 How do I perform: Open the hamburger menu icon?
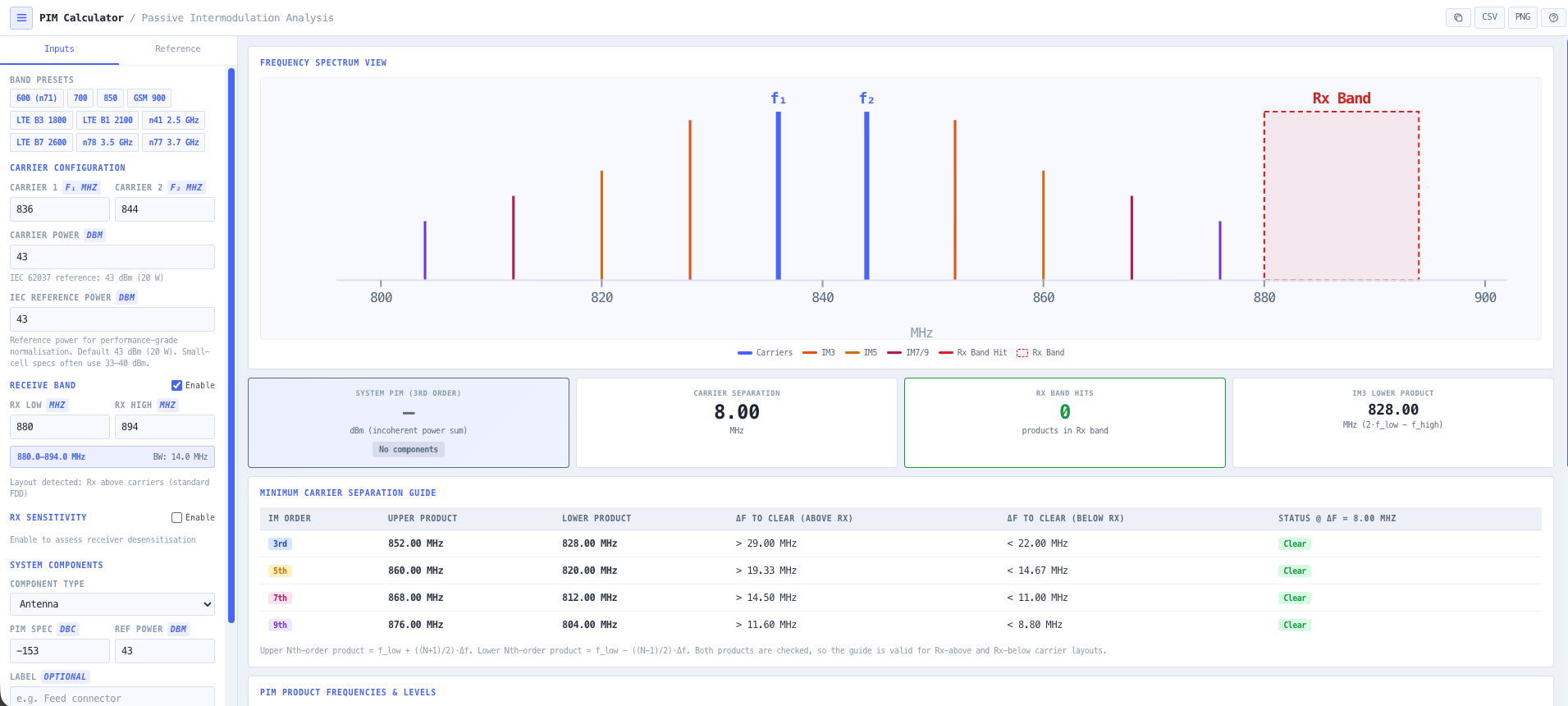21,17
